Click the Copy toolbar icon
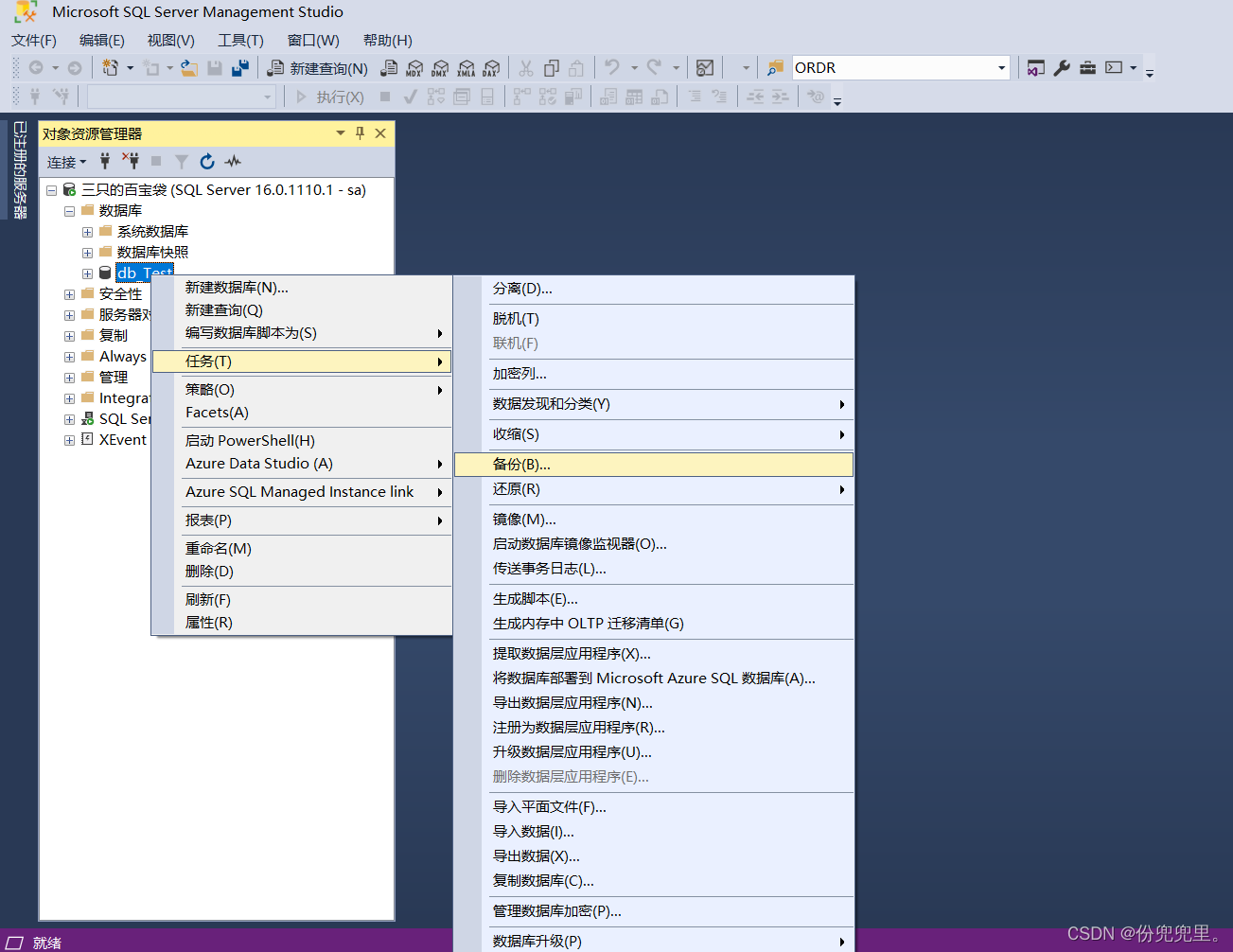1233x952 pixels. tap(552, 68)
